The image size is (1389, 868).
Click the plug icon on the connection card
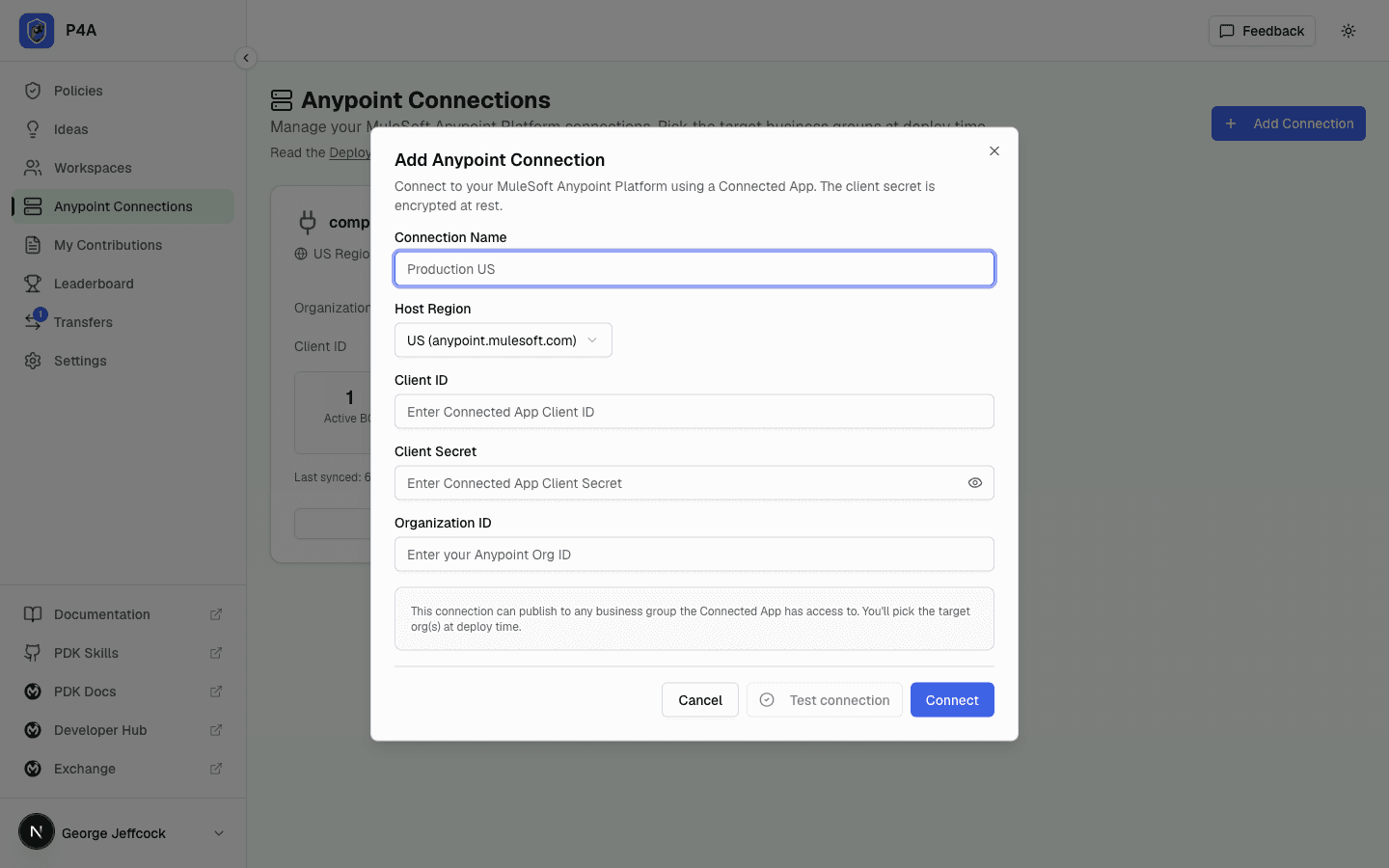pos(308,223)
